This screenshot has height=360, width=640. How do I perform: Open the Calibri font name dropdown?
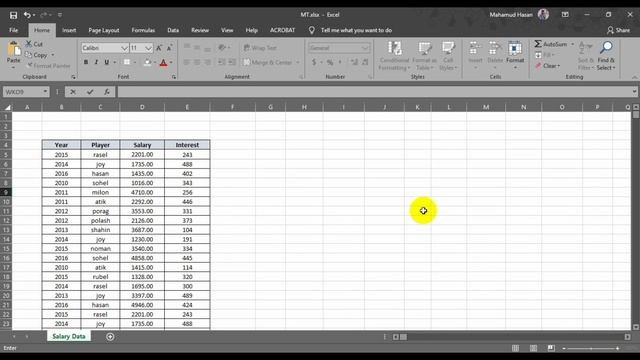coord(124,48)
